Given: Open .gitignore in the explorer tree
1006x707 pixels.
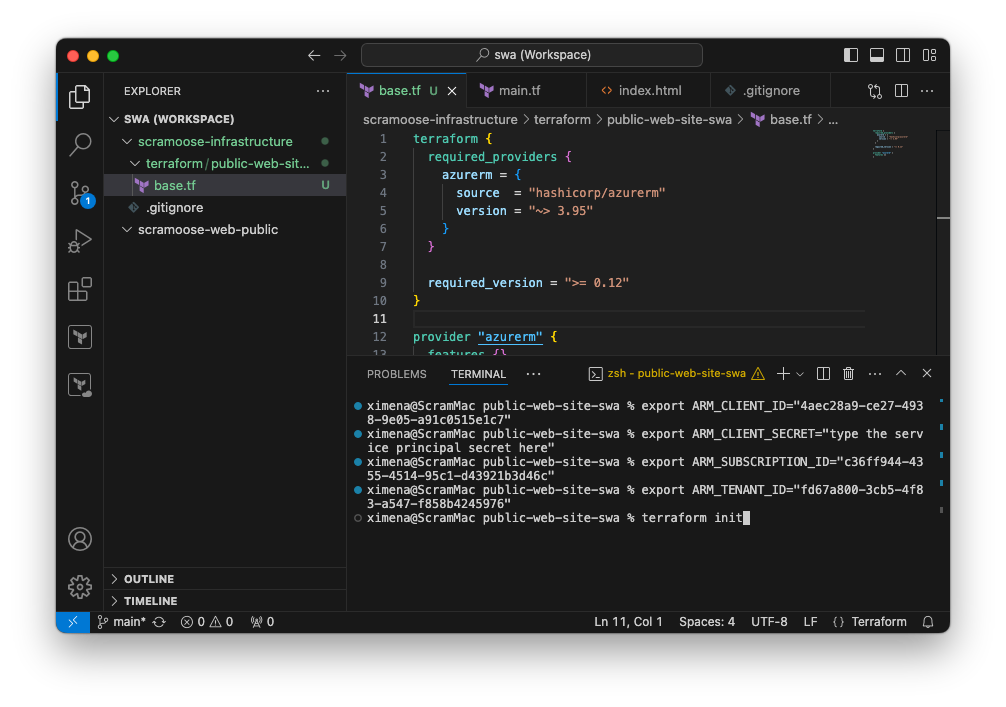Looking at the screenshot, I should [x=225, y=207].
